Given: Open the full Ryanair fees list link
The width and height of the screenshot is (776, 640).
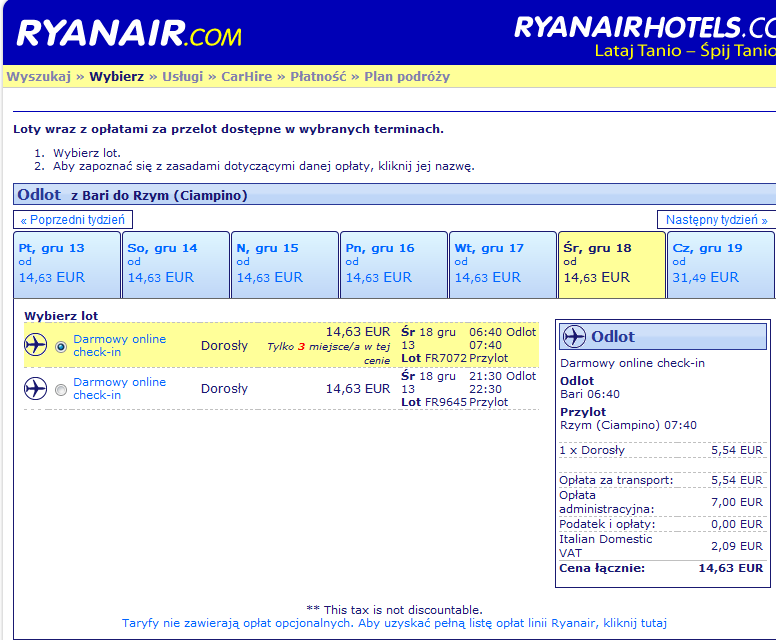Looking at the screenshot, I should pos(394,623).
